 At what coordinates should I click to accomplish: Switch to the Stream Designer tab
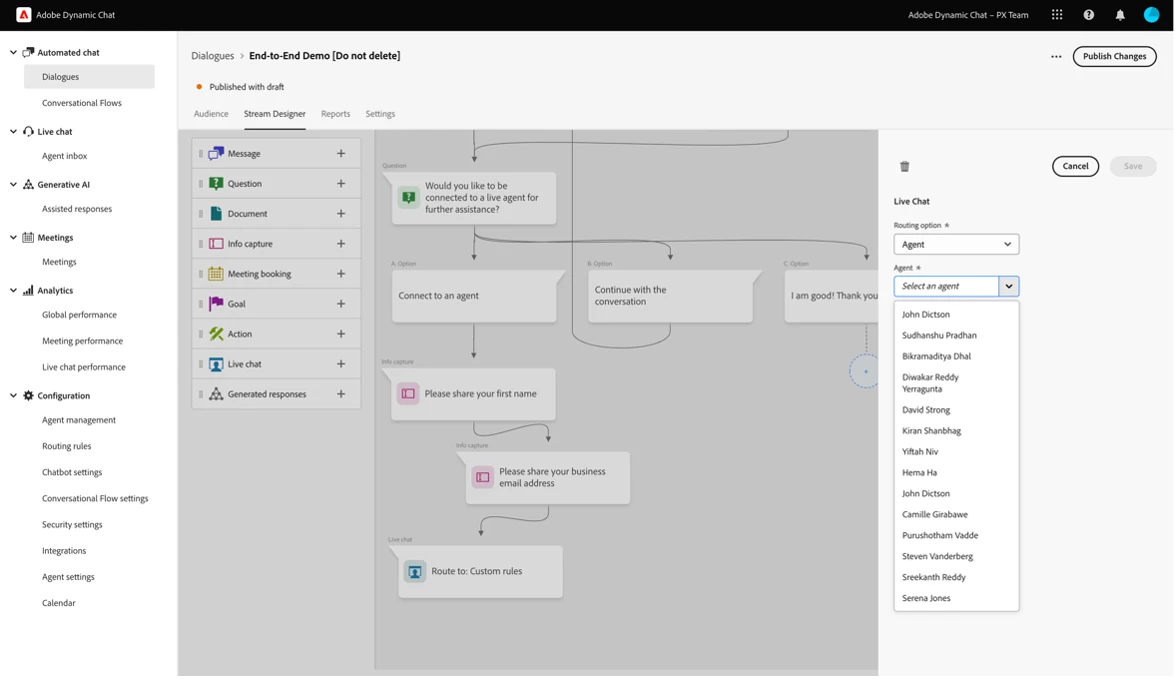pyautogui.click(x=274, y=114)
